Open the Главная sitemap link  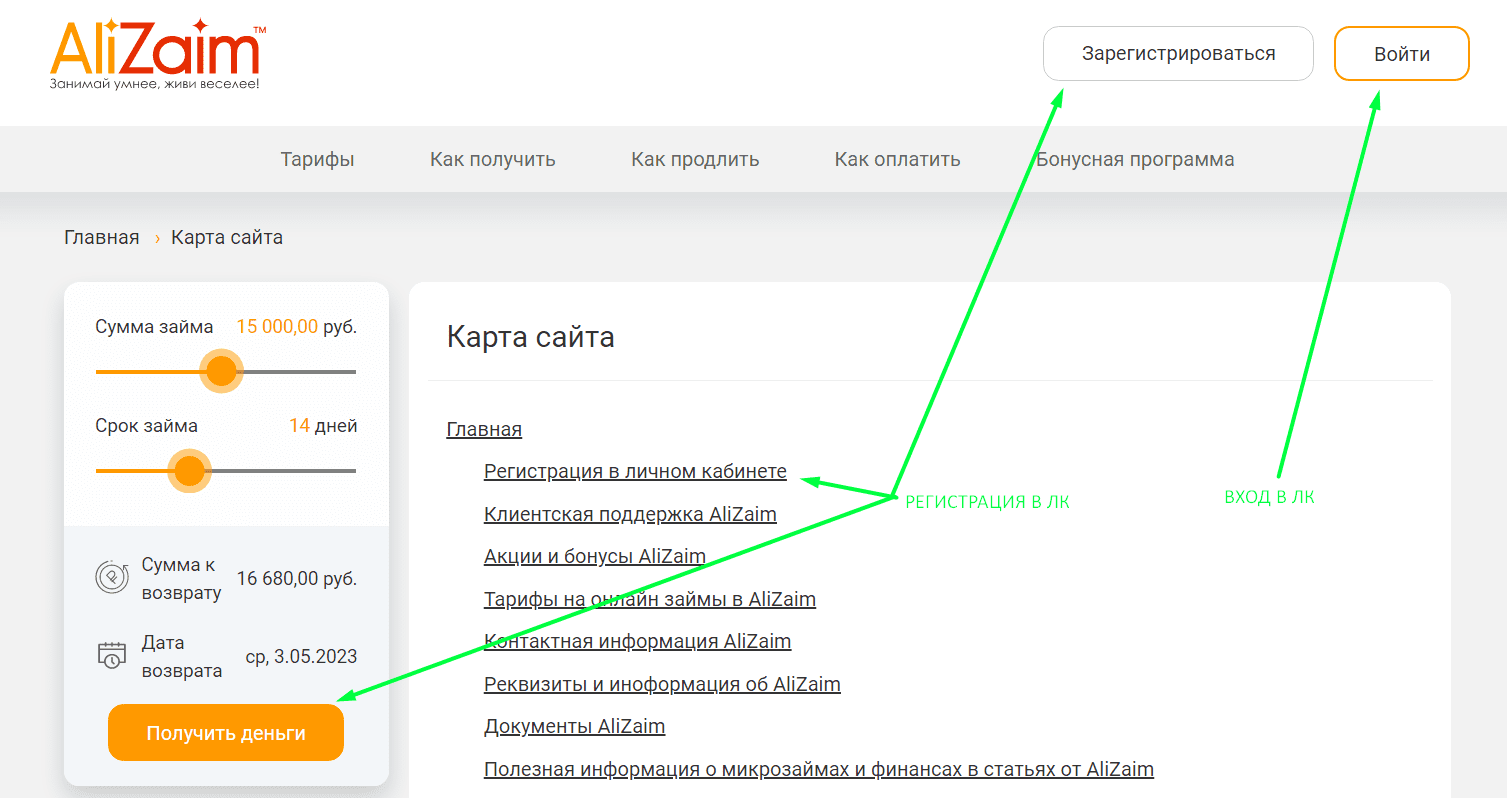coord(484,430)
